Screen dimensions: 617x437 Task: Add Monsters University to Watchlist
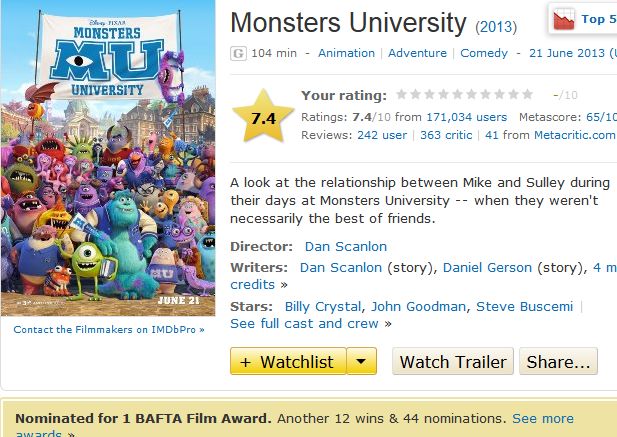[x=289, y=361]
